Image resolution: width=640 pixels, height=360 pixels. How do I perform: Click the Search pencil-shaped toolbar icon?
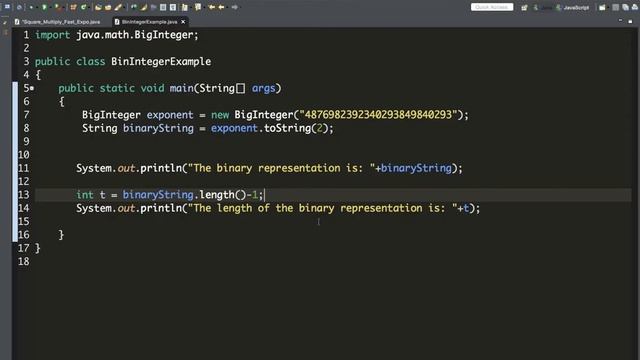click(x=118, y=7)
